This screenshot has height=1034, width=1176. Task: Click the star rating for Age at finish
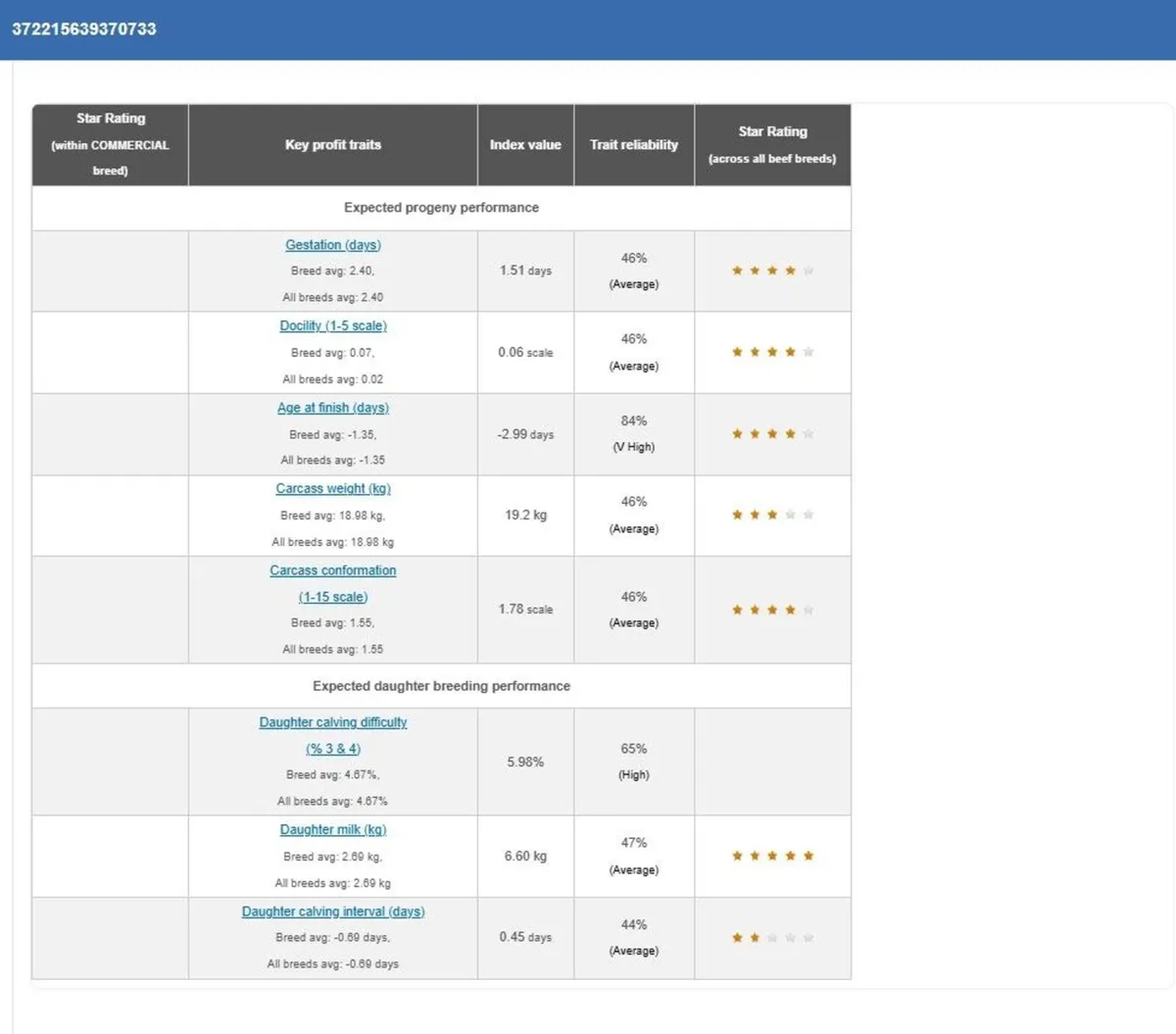pos(772,433)
